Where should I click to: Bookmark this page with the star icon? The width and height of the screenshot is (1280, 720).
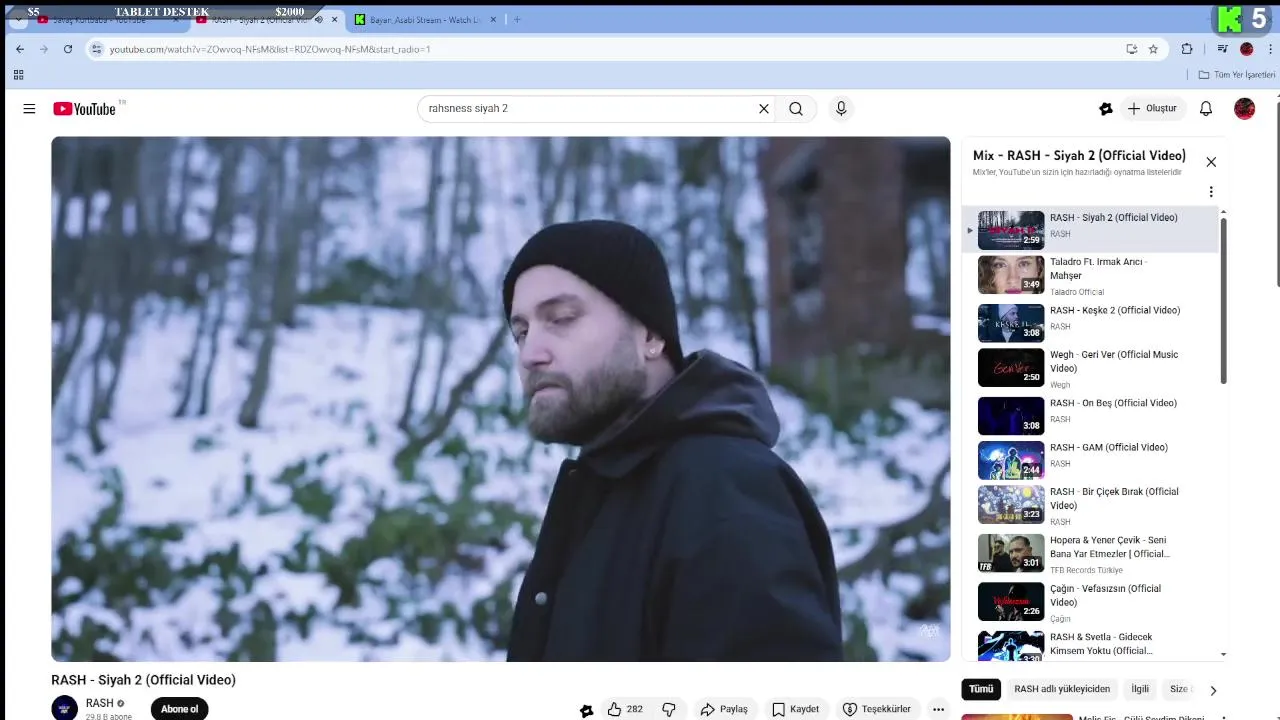[1153, 49]
